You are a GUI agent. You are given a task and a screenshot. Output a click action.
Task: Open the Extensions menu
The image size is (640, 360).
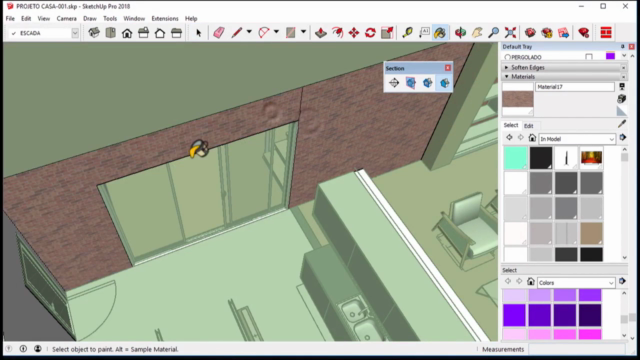click(x=165, y=18)
